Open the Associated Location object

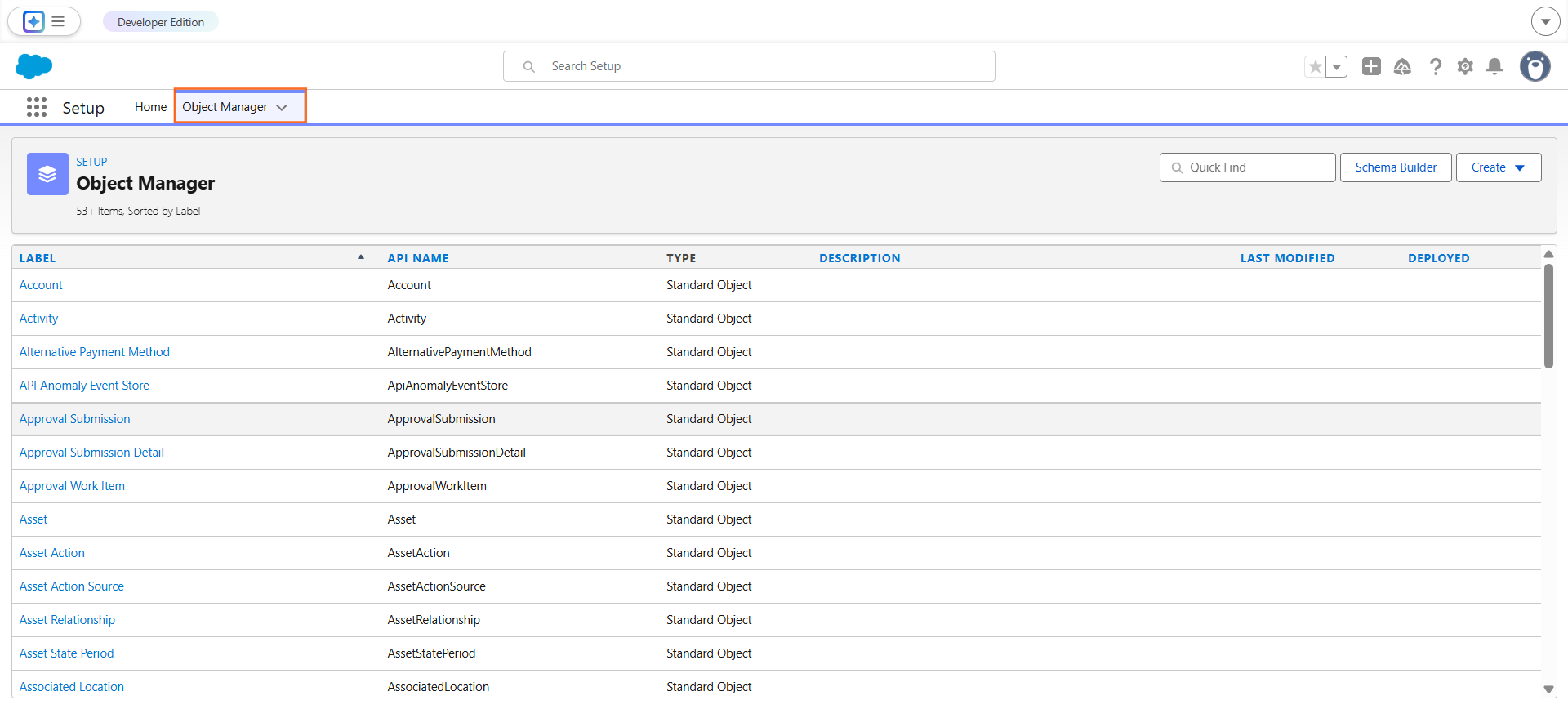point(72,687)
